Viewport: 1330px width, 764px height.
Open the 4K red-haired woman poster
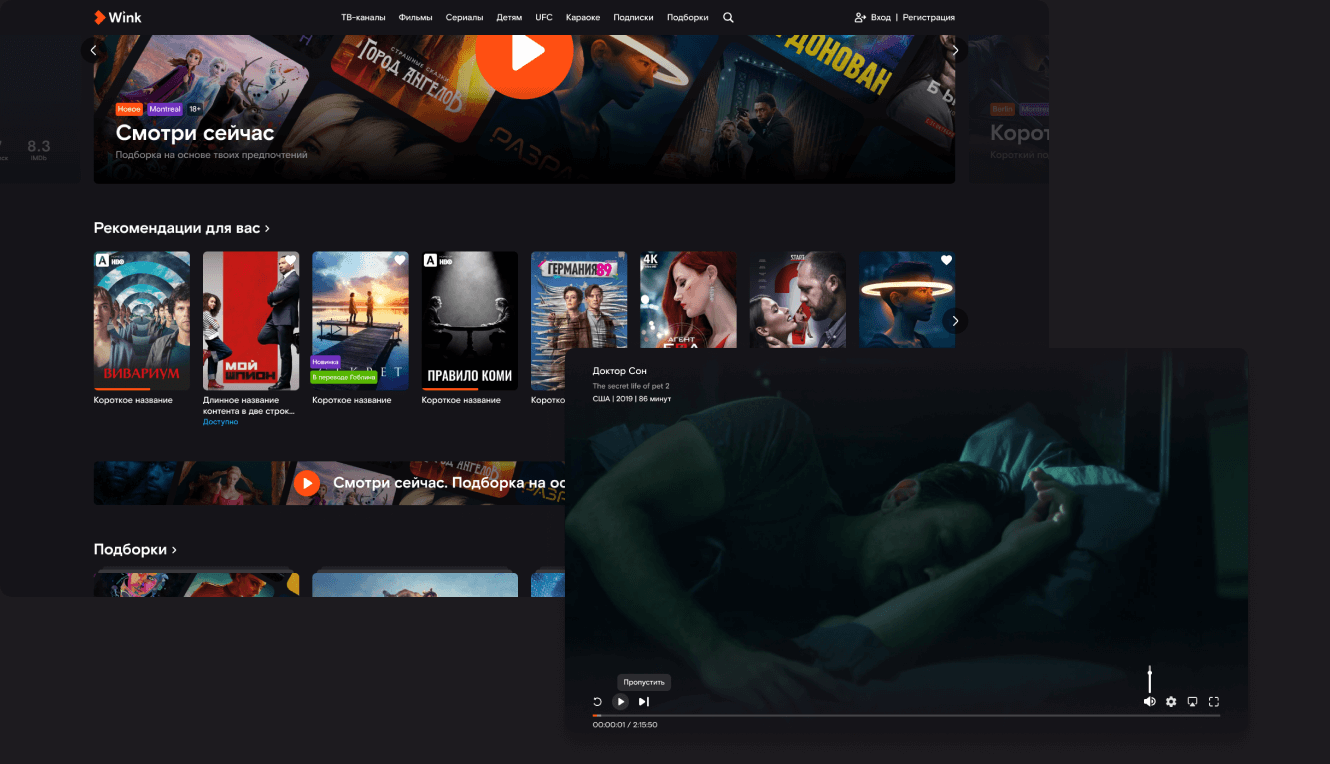point(688,300)
